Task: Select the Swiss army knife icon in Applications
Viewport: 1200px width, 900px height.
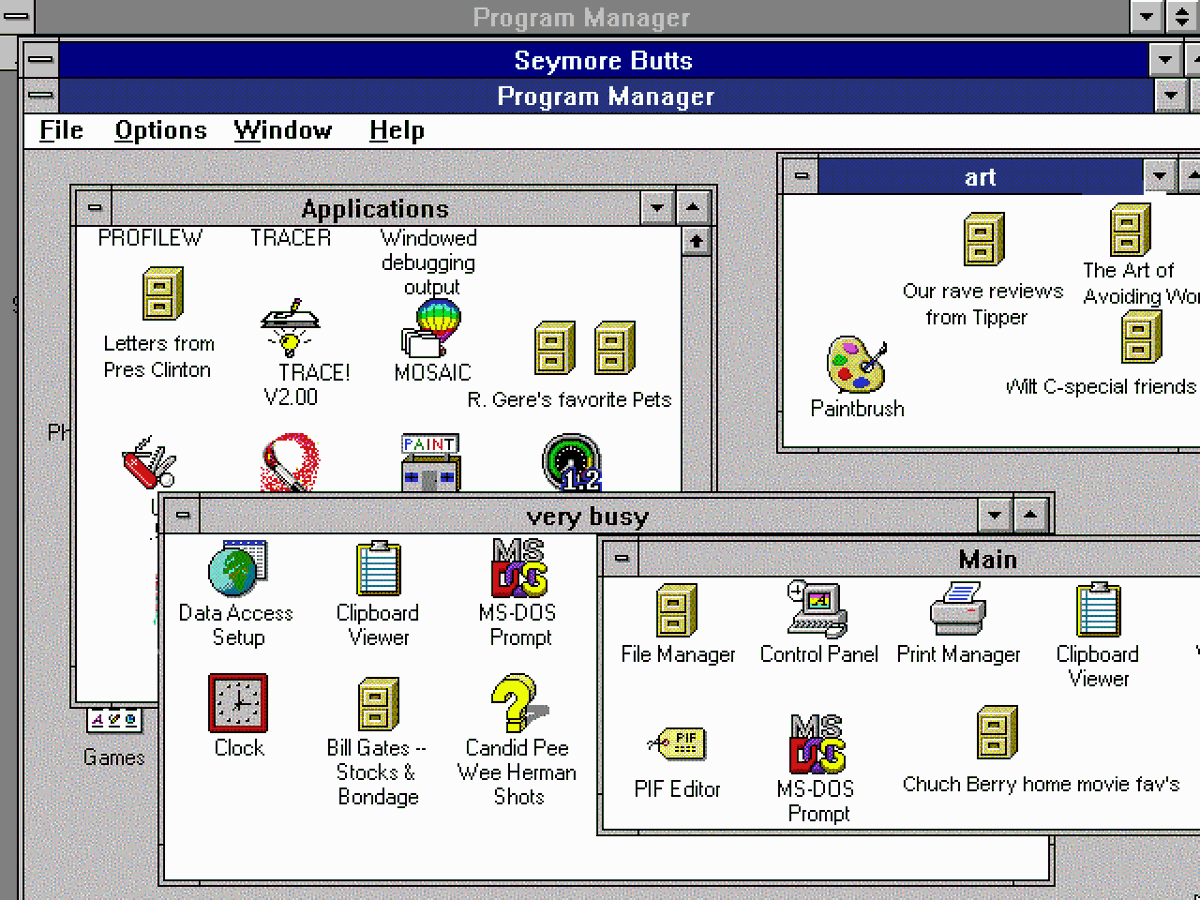Action: [x=149, y=462]
